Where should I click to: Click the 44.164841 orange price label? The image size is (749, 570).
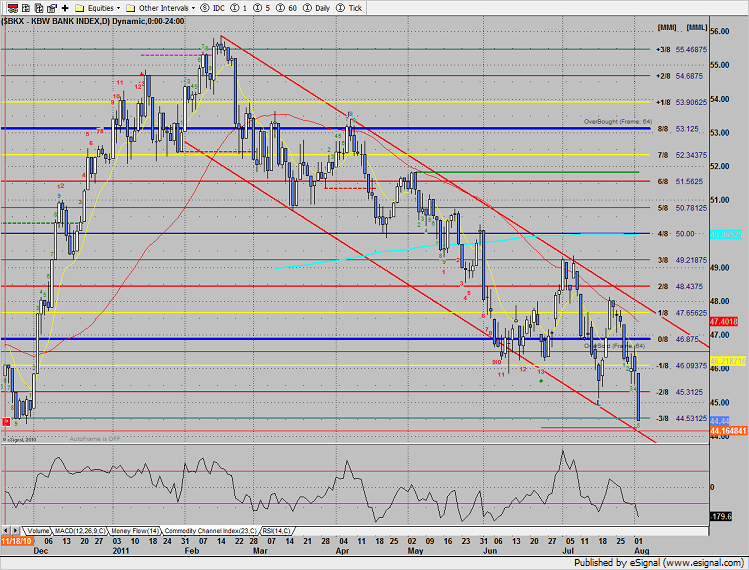tap(728, 431)
